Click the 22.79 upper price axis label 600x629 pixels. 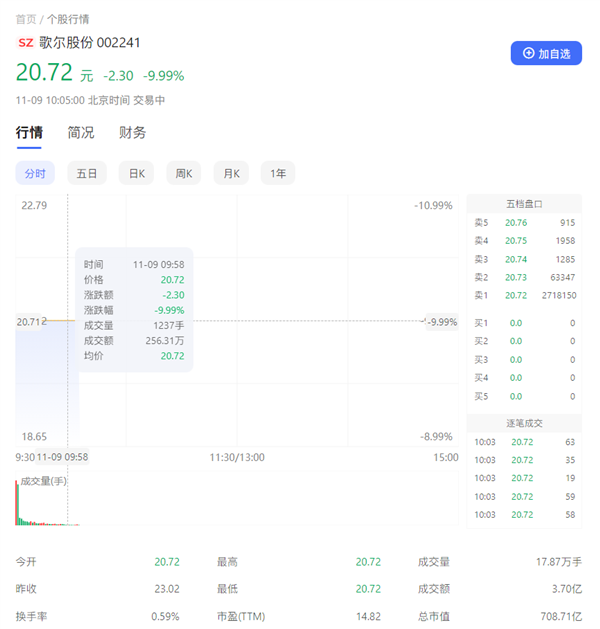click(x=34, y=205)
